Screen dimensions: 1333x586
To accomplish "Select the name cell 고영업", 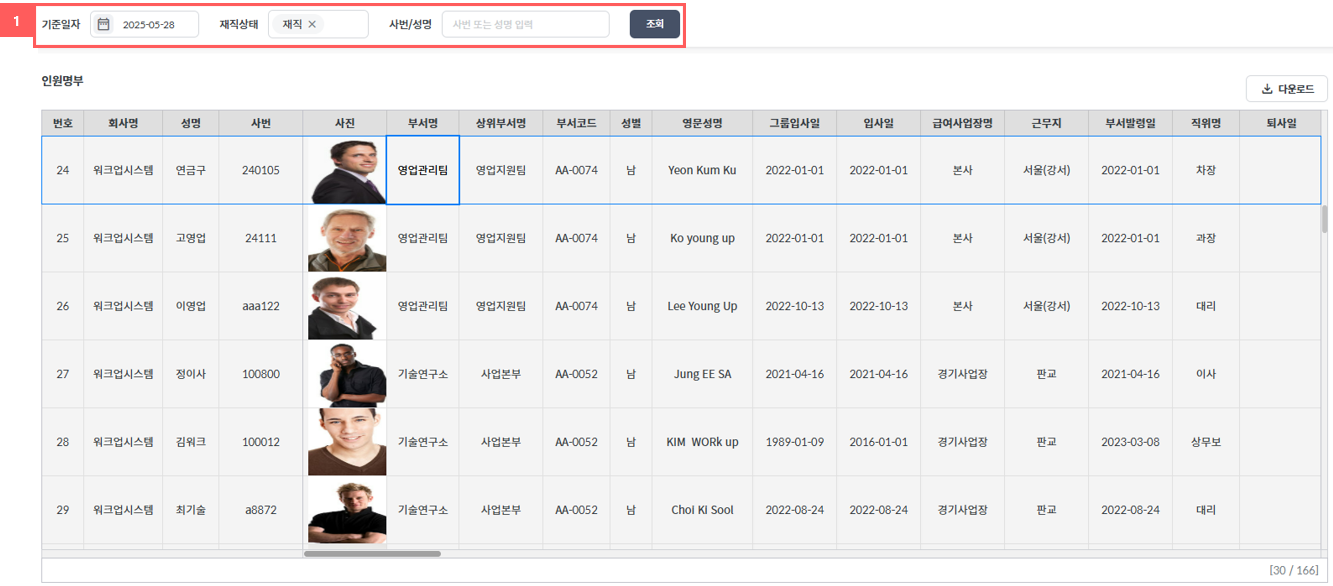I will [x=191, y=238].
